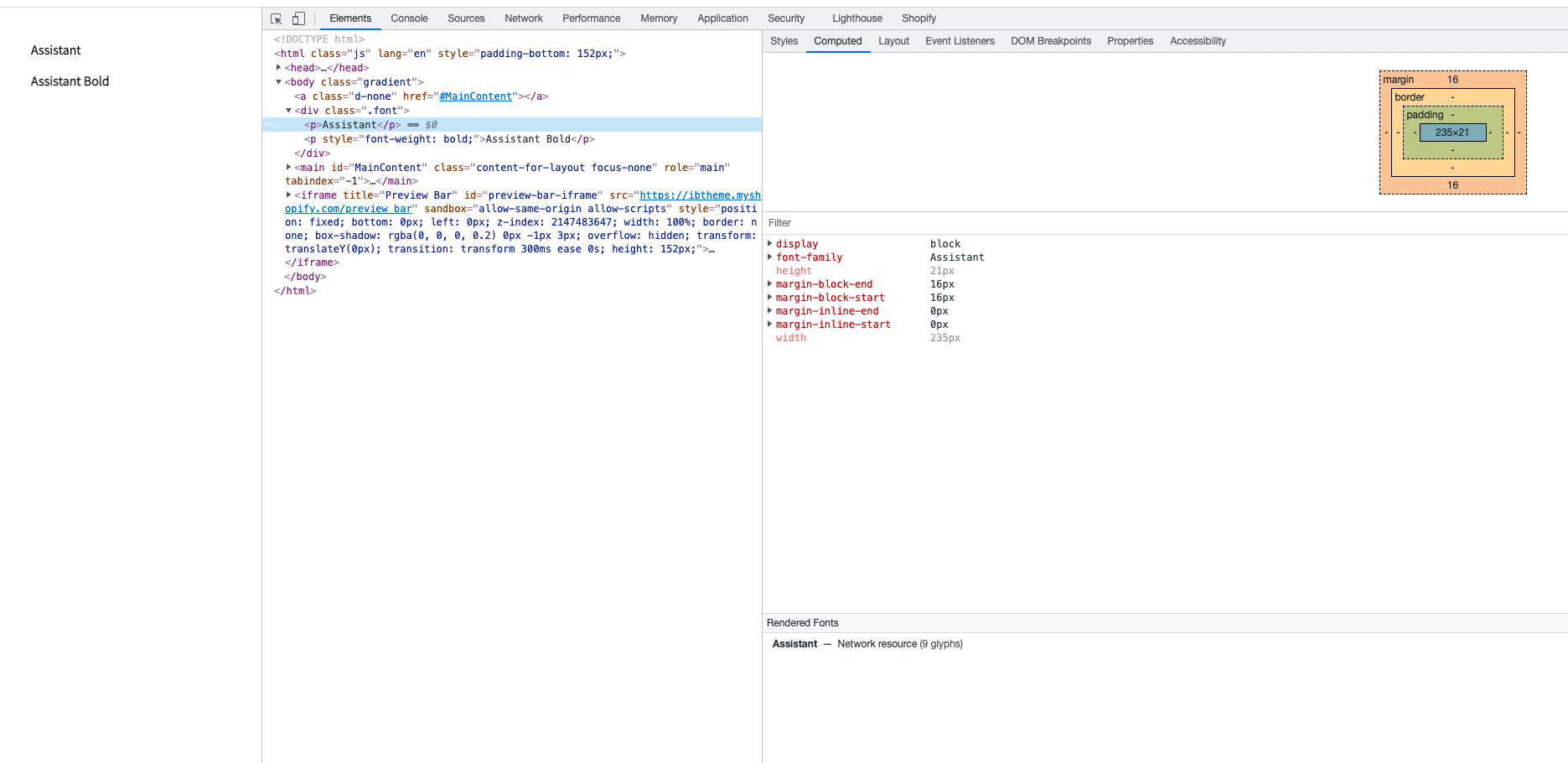Click the 235×21 content box
The height and width of the screenshot is (763, 1568).
(1452, 132)
